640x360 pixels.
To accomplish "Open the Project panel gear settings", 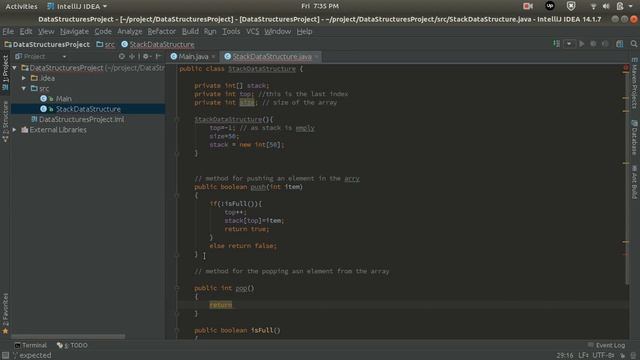I will pos(146,56).
